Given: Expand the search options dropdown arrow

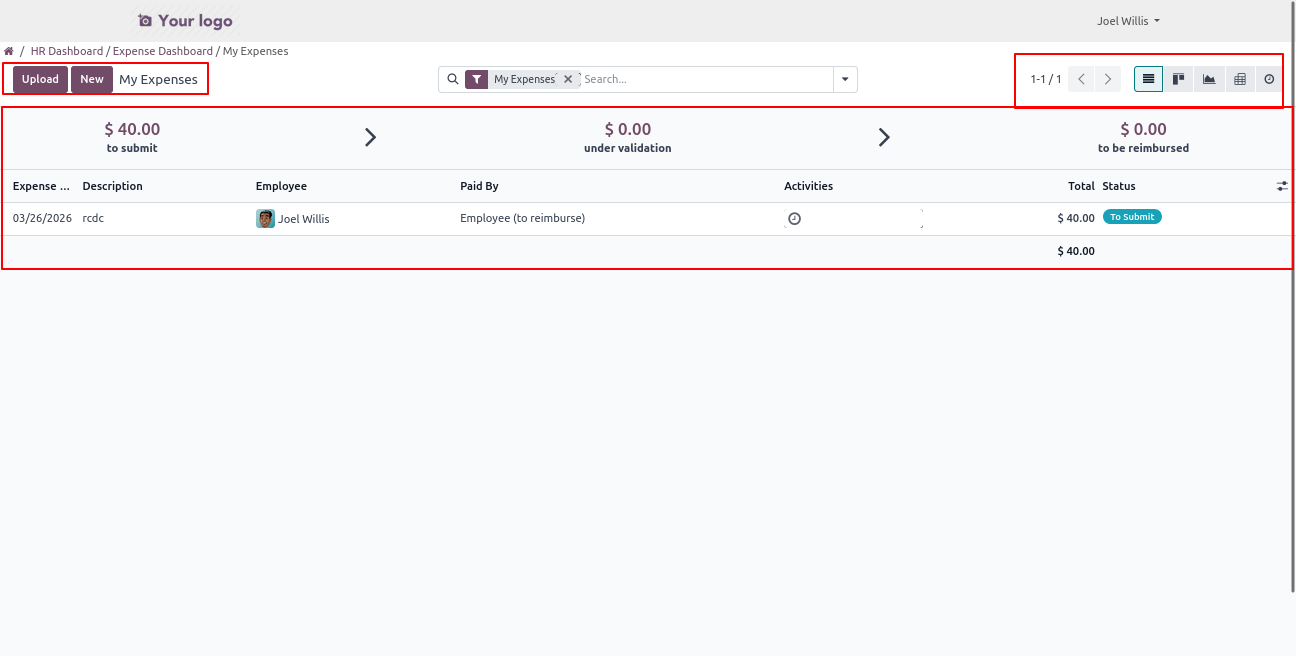Looking at the screenshot, I should [x=845, y=79].
